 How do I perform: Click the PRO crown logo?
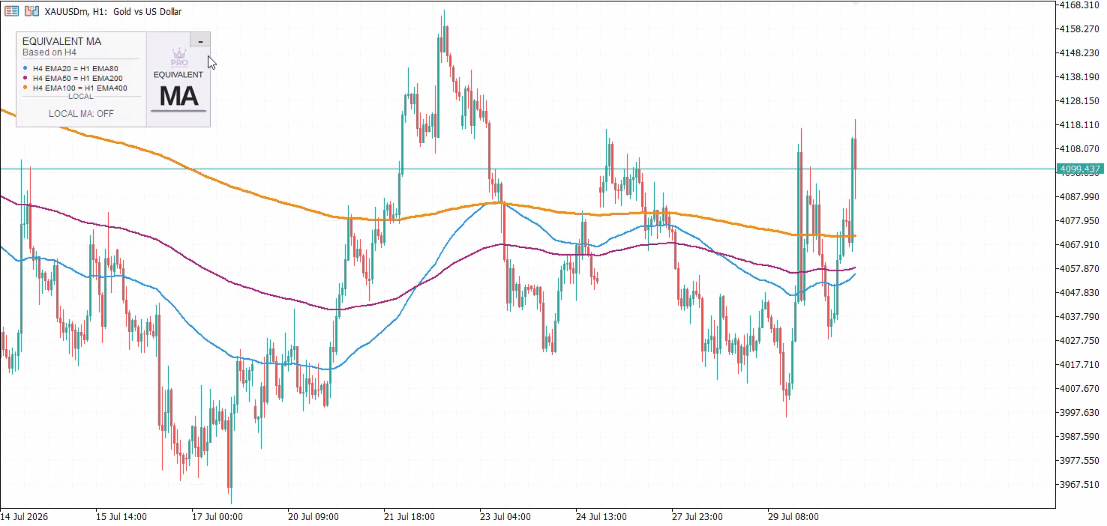[179, 58]
